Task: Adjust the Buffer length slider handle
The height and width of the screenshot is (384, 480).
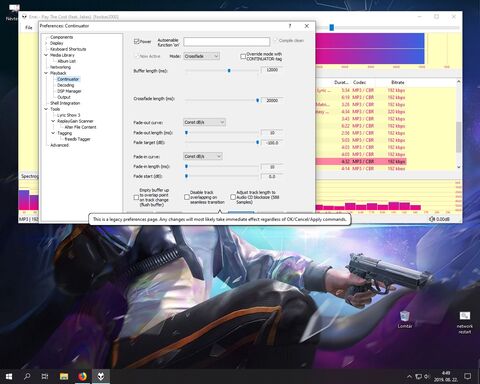Action: click(229, 71)
